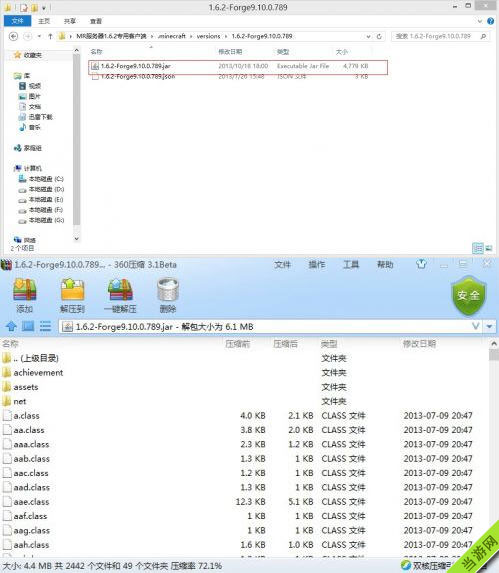The width and height of the screenshot is (499, 573).
Task: Click Explorer back arrow button
Action: pos(14,36)
